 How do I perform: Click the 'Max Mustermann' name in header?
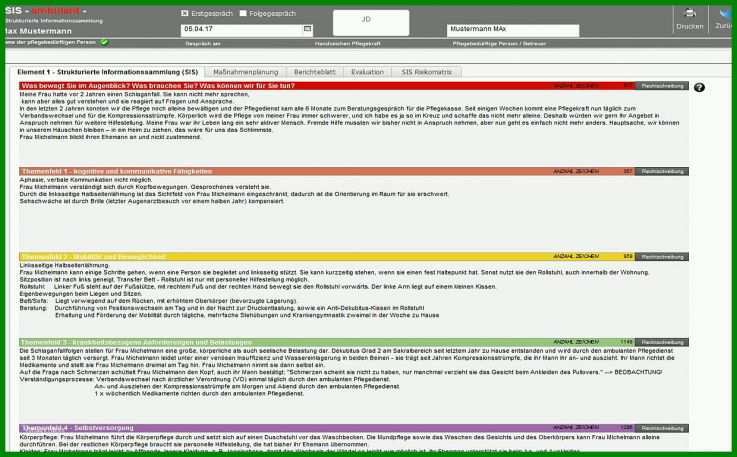click(39, 31)
